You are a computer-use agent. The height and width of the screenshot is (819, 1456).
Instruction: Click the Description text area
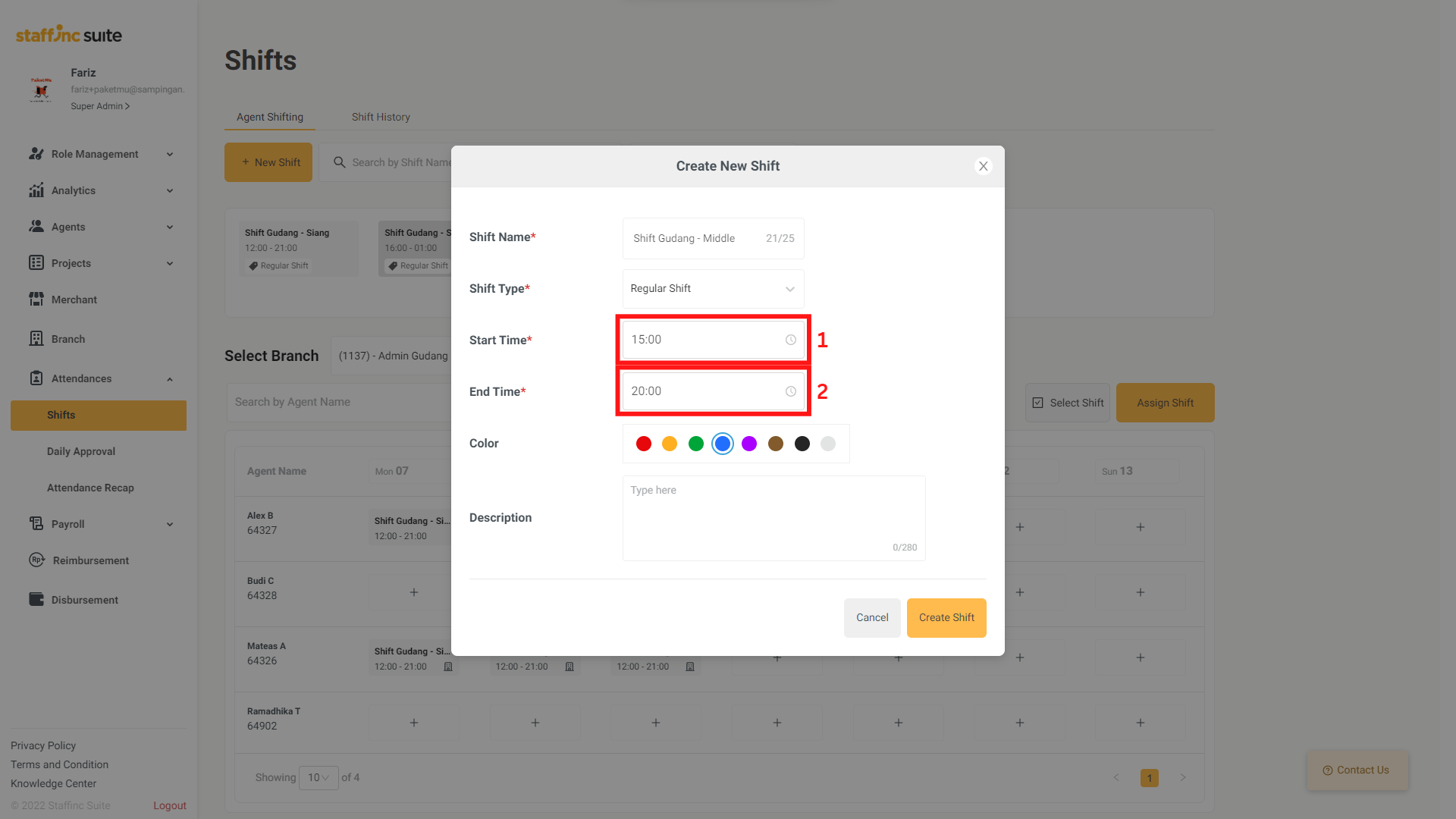[774, 519]
